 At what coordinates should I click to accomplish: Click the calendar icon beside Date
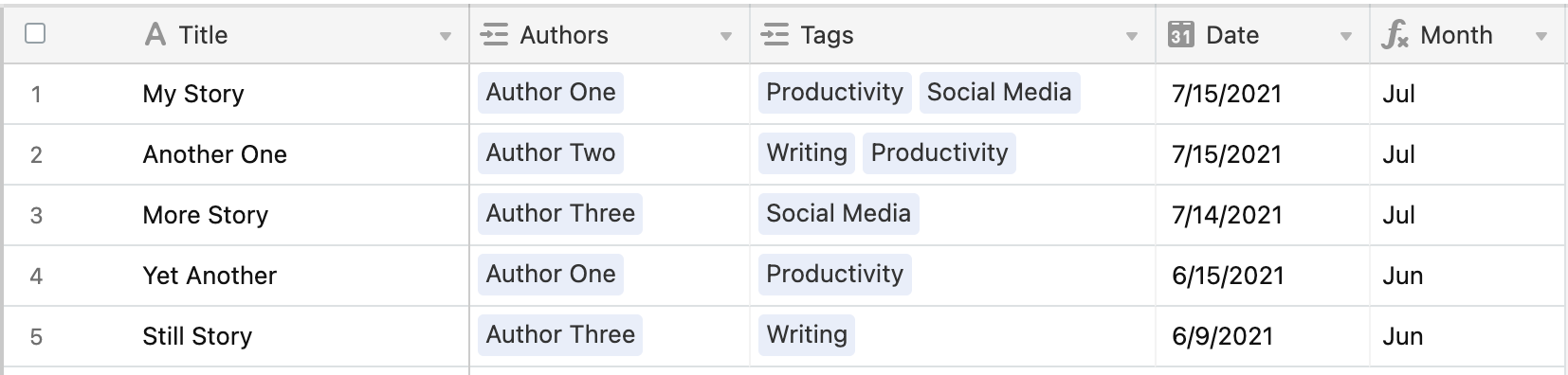(1180, 35)
